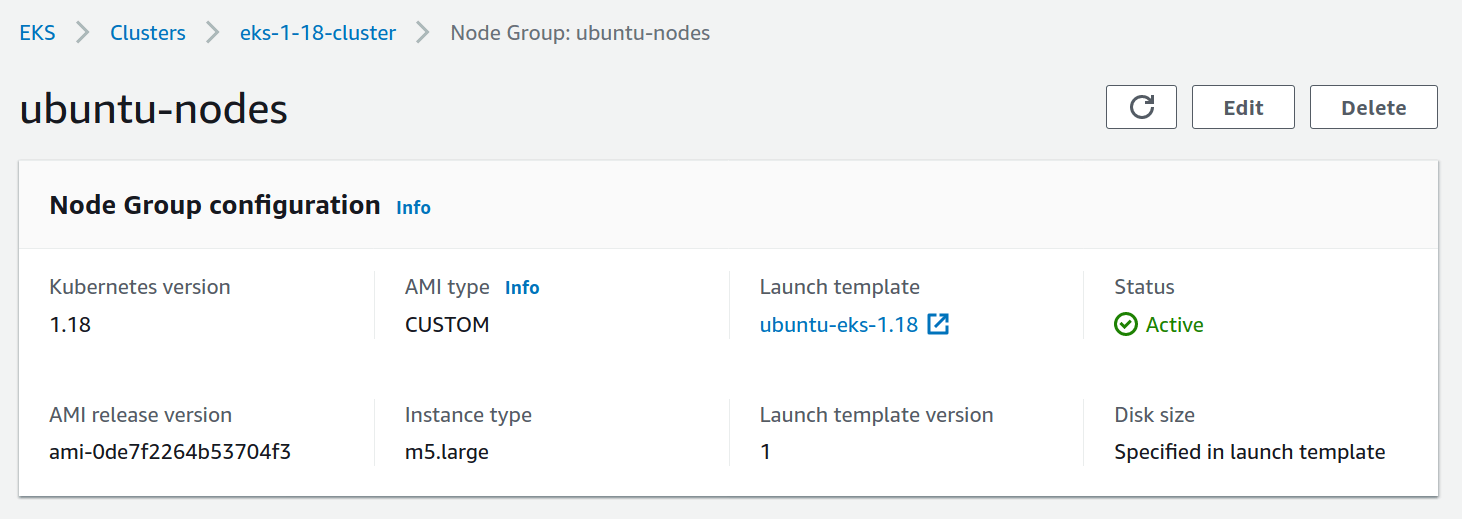Select launch template version value 1

[x=766, y=452]
